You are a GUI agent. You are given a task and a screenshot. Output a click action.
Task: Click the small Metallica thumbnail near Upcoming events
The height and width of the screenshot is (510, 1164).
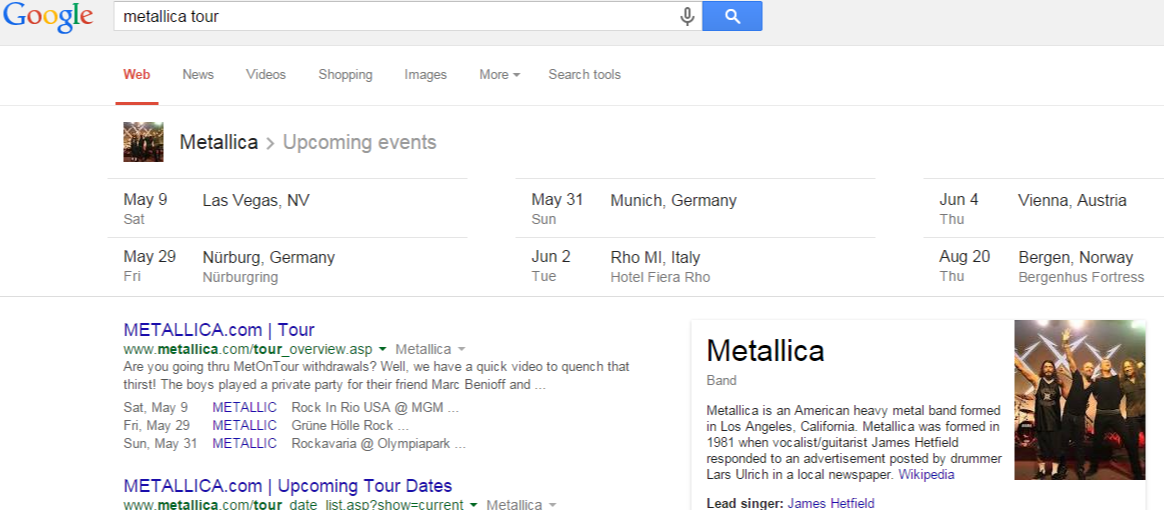pos(143,142)
